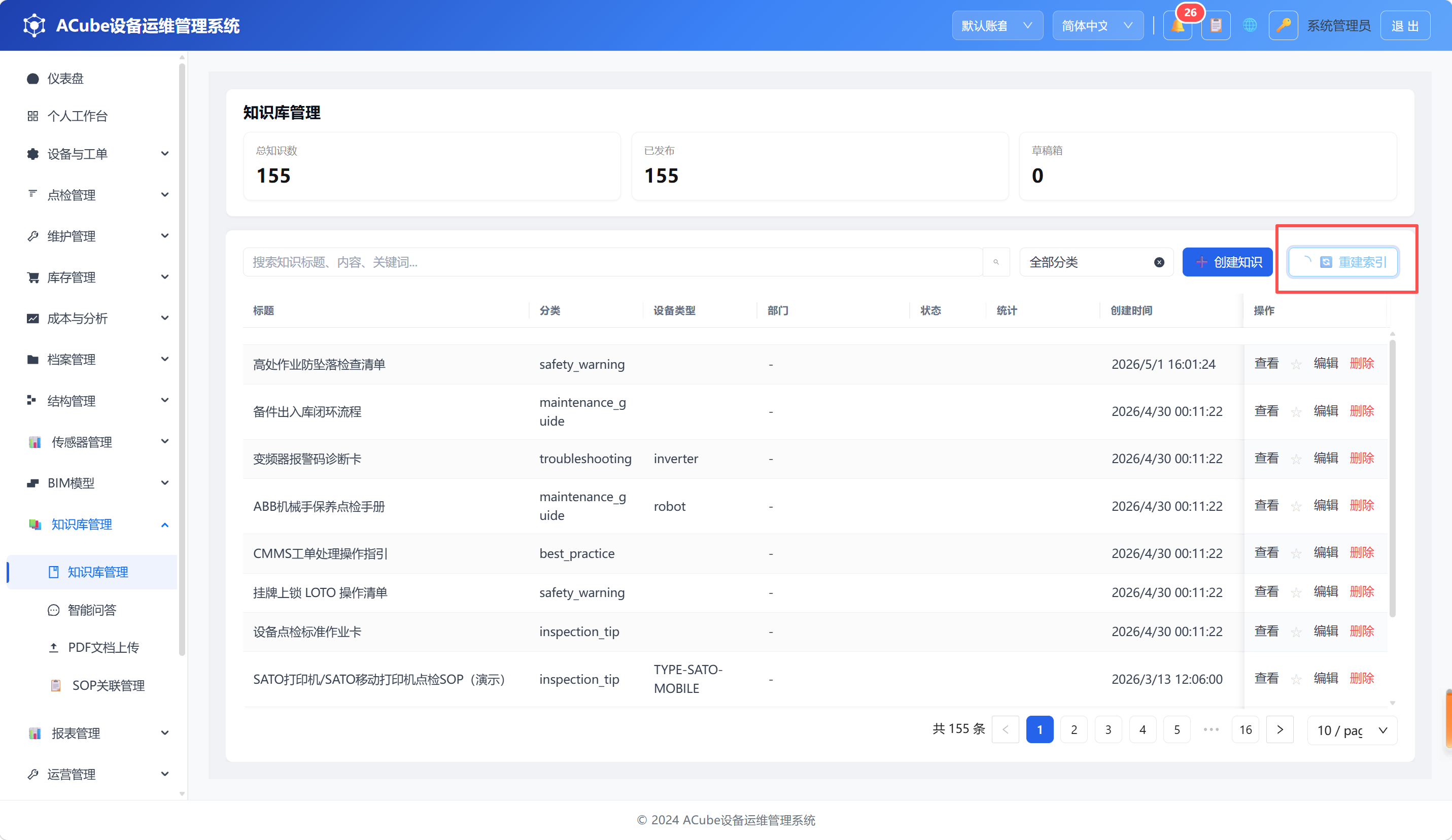Click the 重建索引 button
1452x840 pixels.
1342,262
